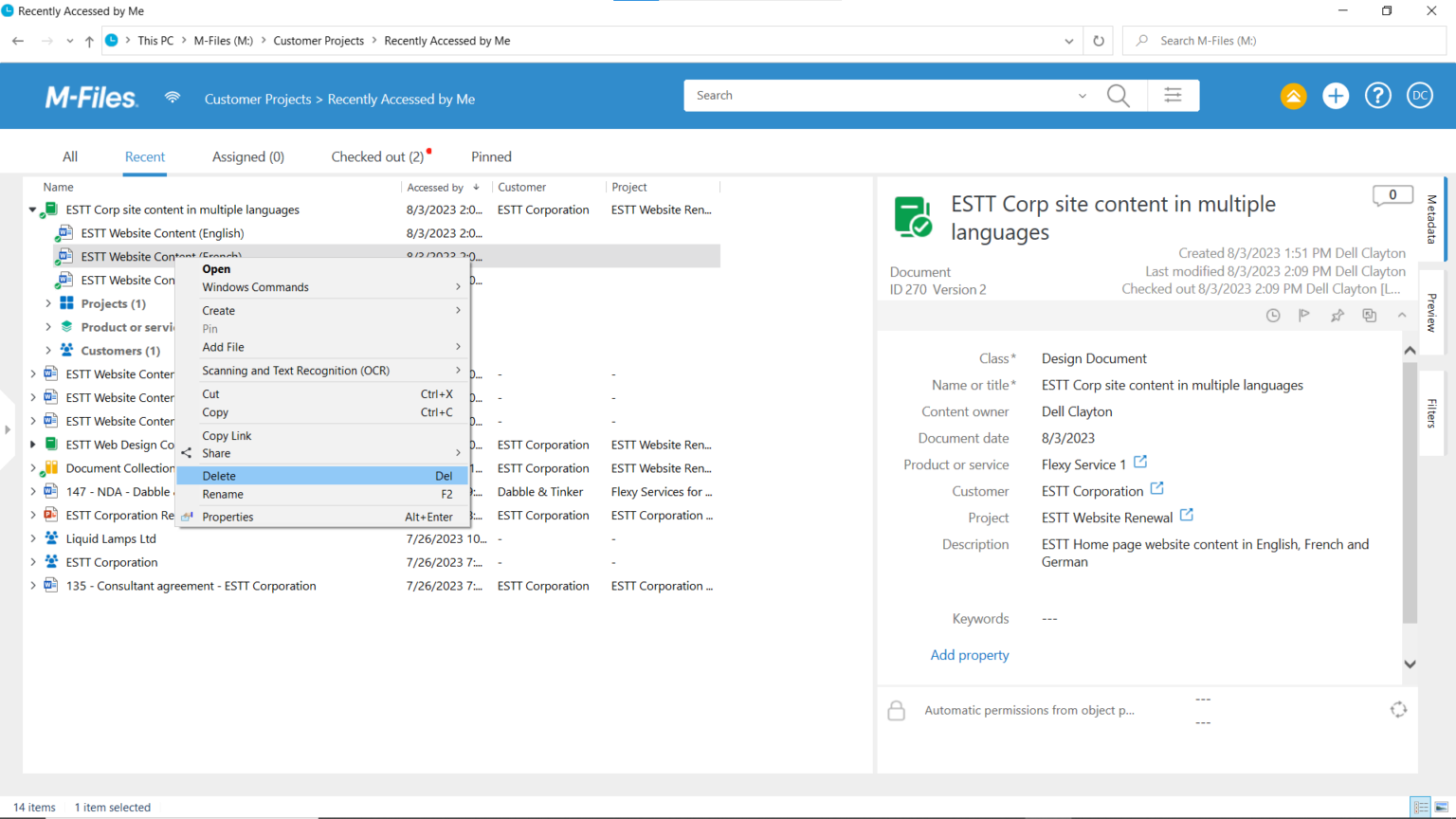Open document history via the clock icon
1456x819 pixels.
coord(1273,315)
